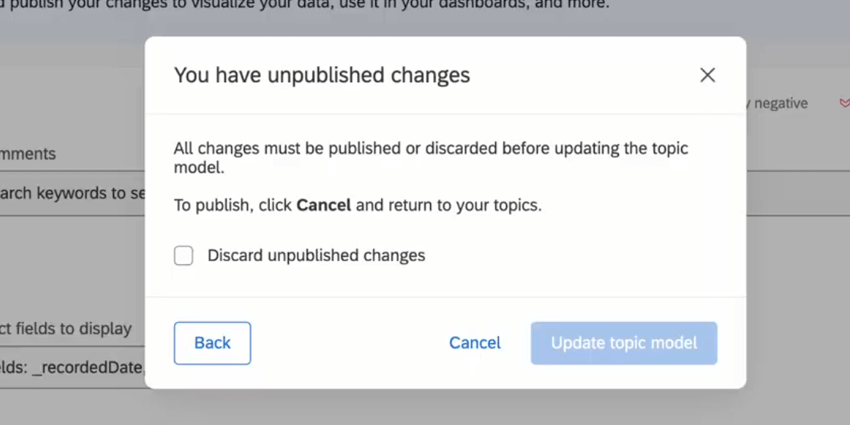Click the Cancel link in dialog footer
850x425 pixels.
474,343
